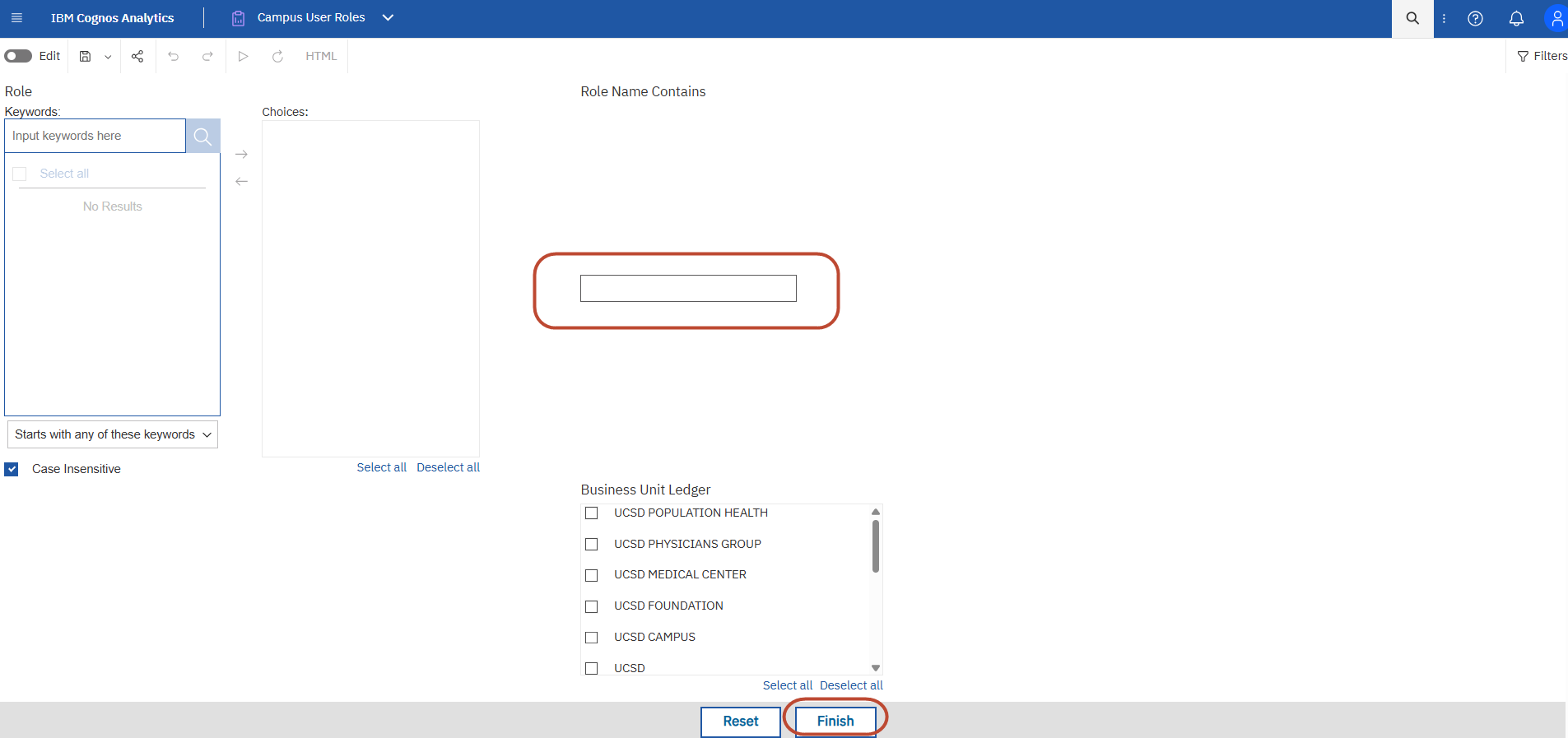The width and height of the screenshot is (1568, 738).
Task: Click the Reset button
Action: point(740,721)
